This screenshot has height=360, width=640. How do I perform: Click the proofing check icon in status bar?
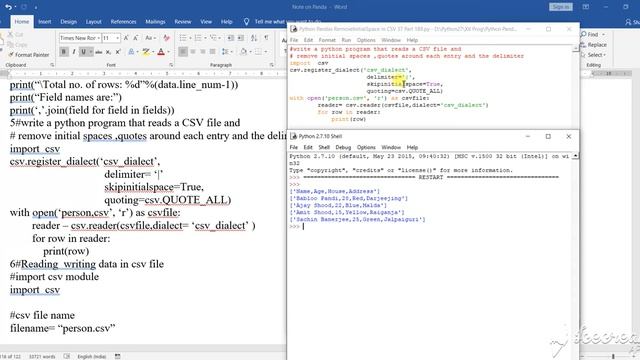(67, 356)
